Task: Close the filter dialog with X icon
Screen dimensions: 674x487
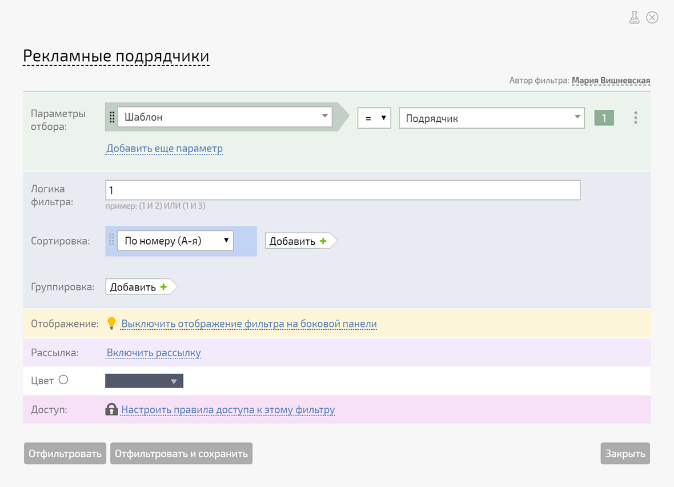Action: [x=652, y=17]
